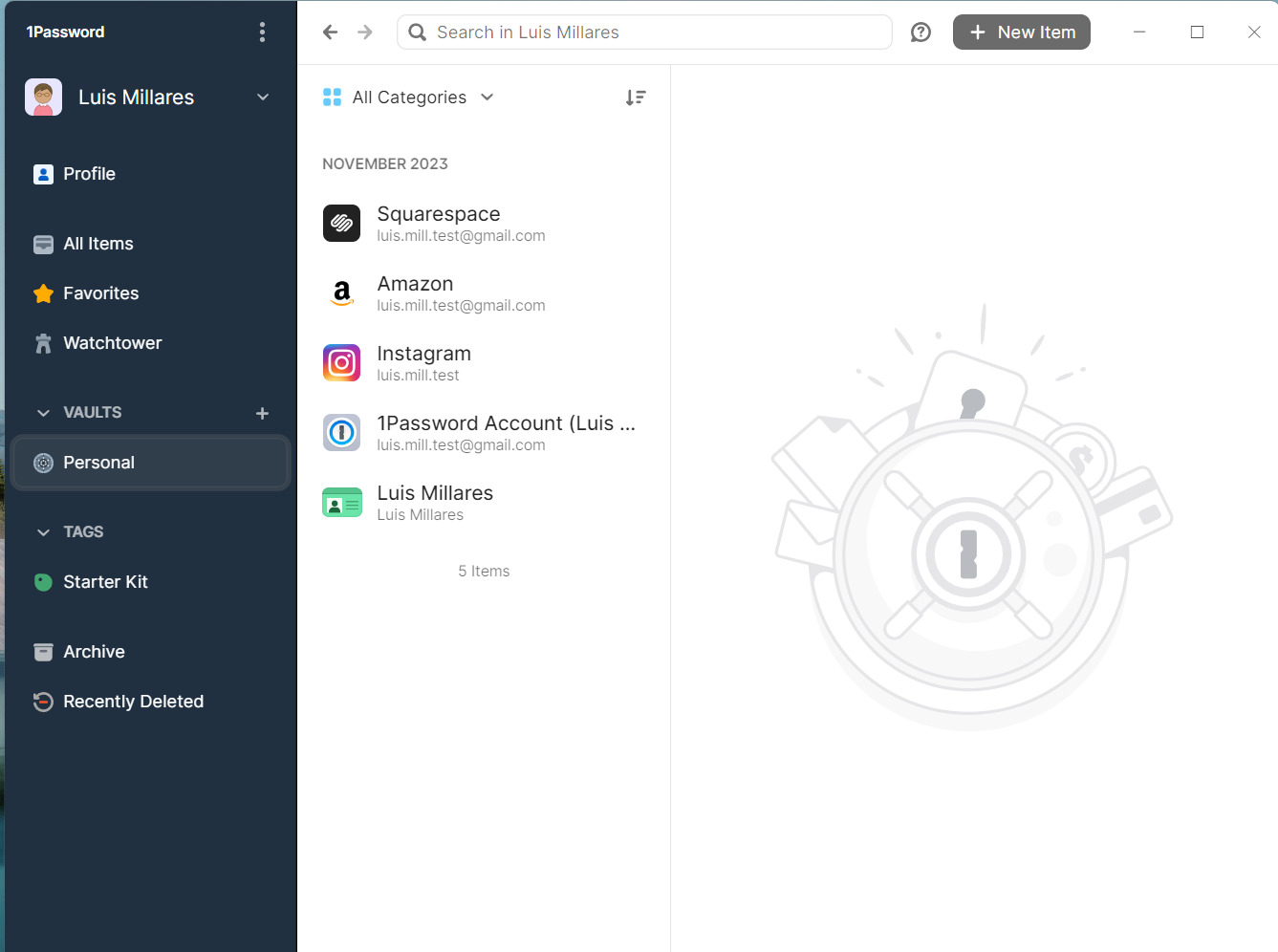This screenshot has height=952, width=1278.
Task: Collapse the VAULTS section
Action: (x=43, y=412)
